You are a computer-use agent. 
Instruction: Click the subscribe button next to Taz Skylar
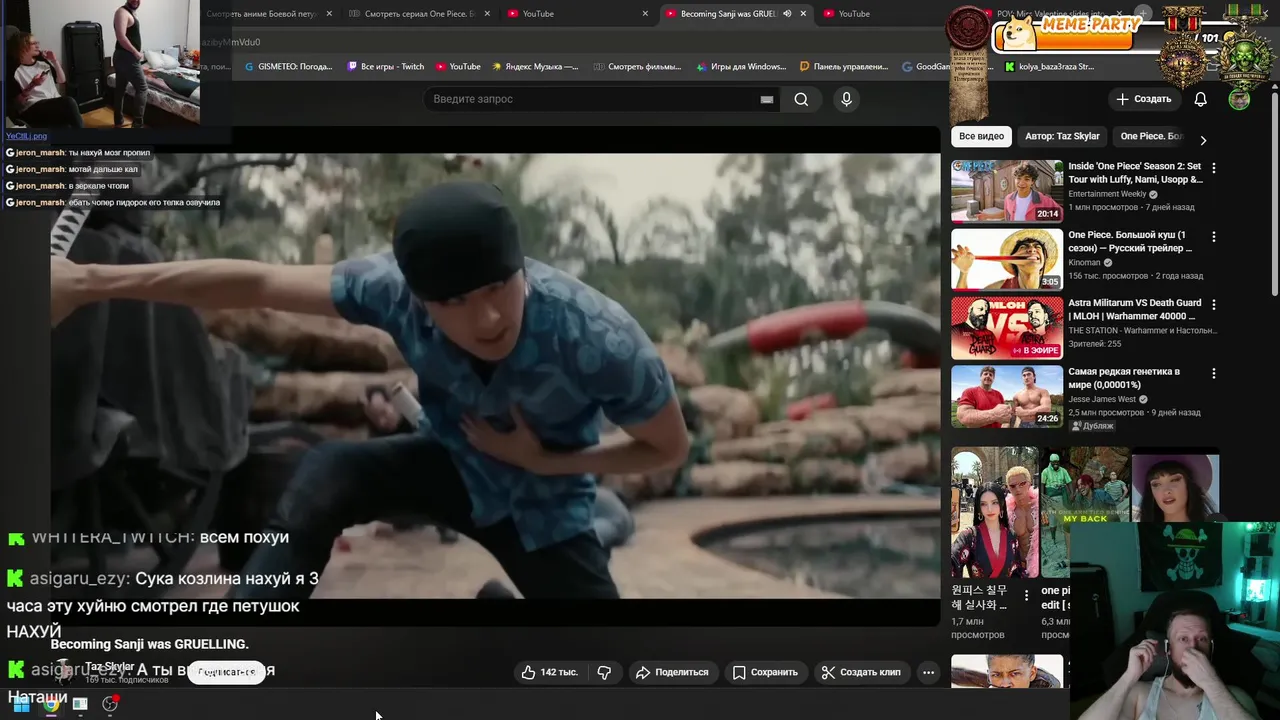point(227,672)
